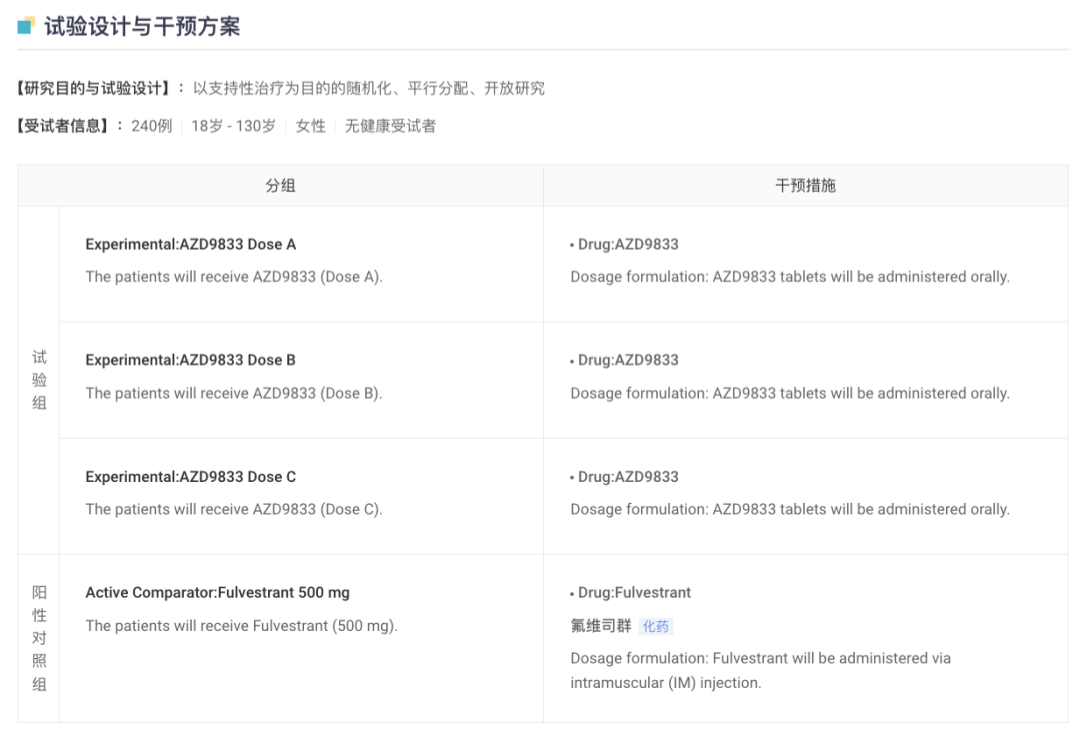The height and width of the screenshot is (737, 1080).
Task: Click the Drug:Fulvestrant intervention entry
Action: [x=634, y=593]
